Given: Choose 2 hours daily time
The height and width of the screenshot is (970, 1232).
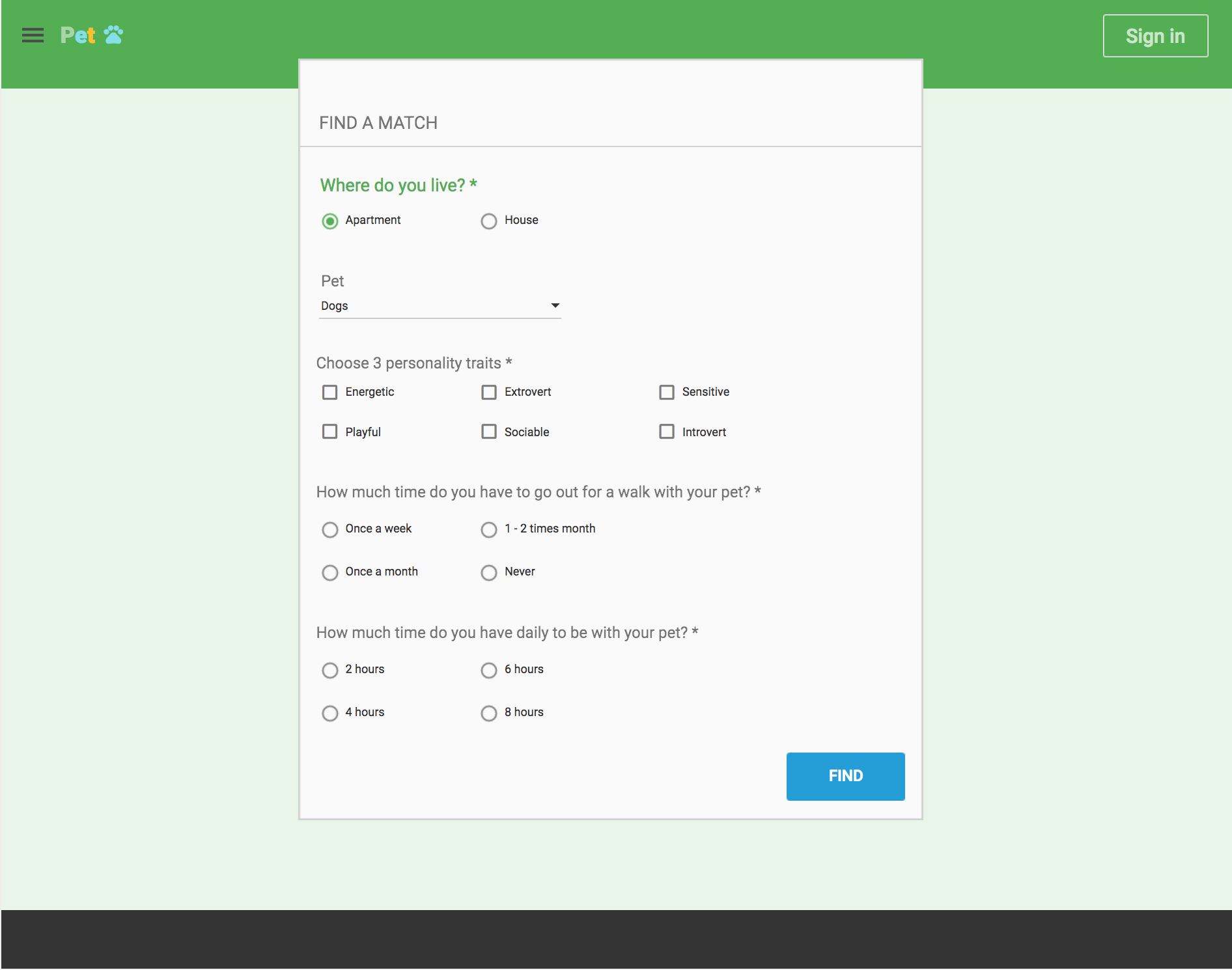Looking at the screenshot, I should point(330,671).
